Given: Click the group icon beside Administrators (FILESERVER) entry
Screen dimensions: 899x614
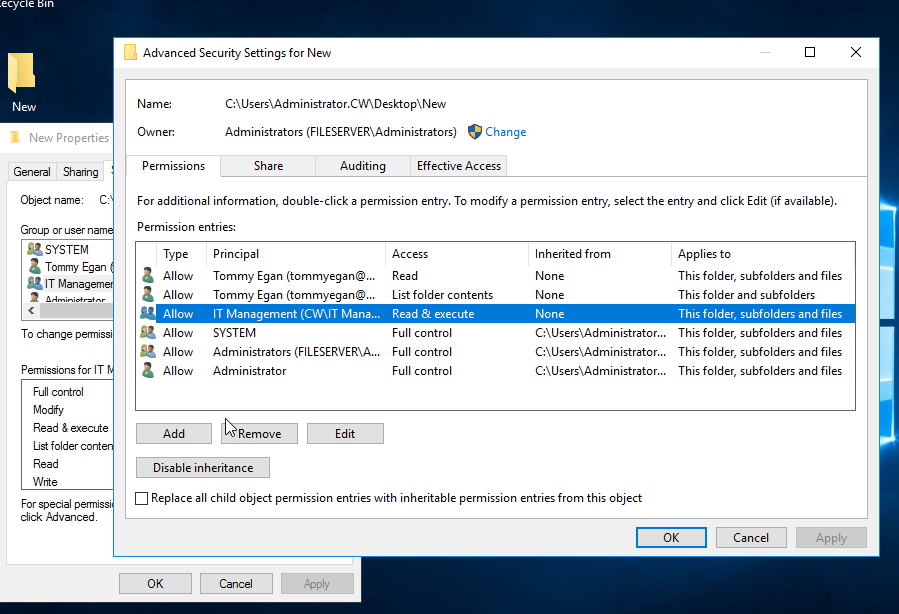Looking at the screenshot, I should click(148, 352).
